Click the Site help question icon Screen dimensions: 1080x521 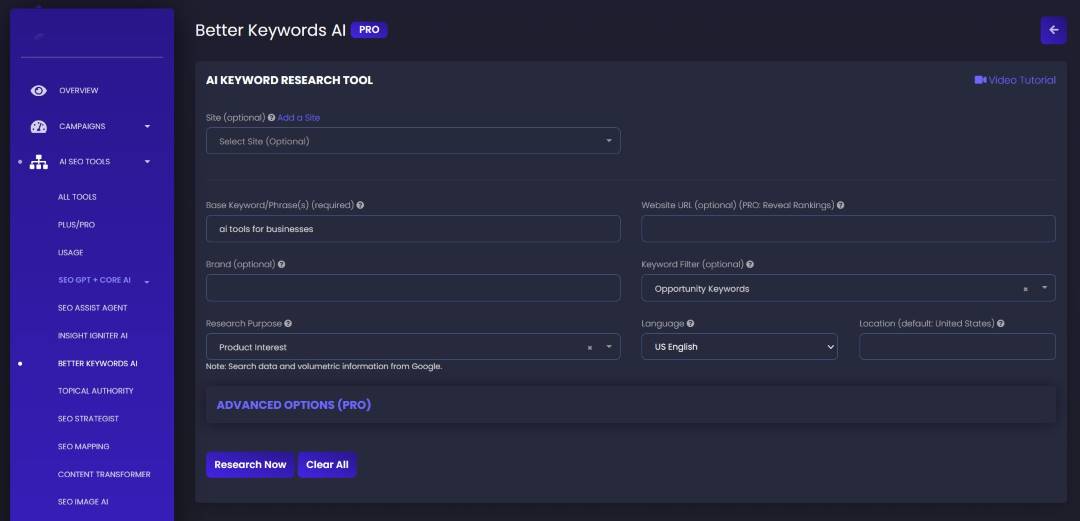point(271,118)
